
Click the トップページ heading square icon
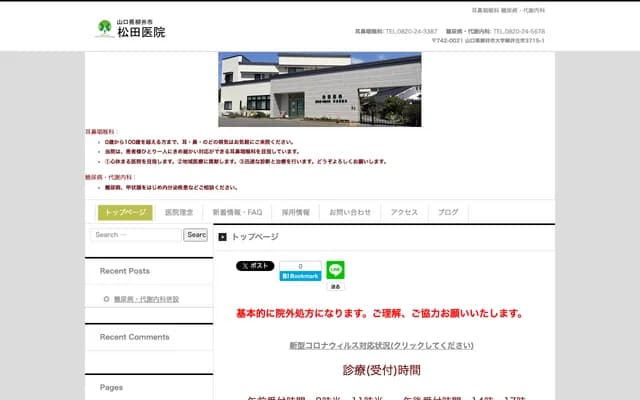click(x=222, y=237)
